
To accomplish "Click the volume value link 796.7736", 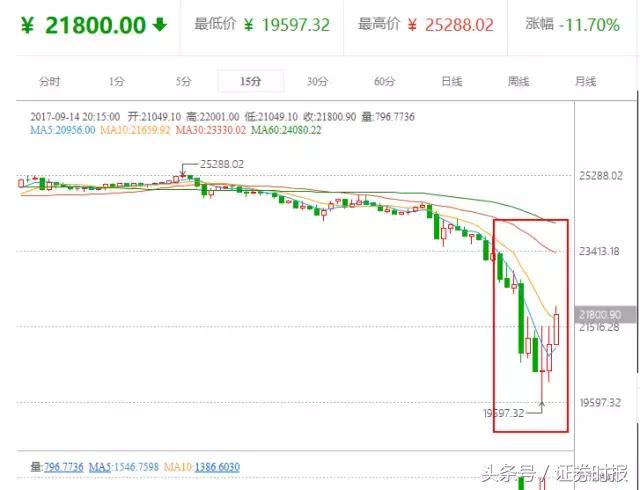I will pos(63,467).
